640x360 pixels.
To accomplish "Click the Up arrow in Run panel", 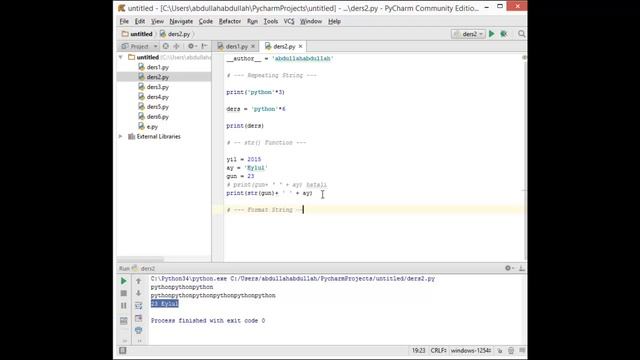I will (138, 281).
